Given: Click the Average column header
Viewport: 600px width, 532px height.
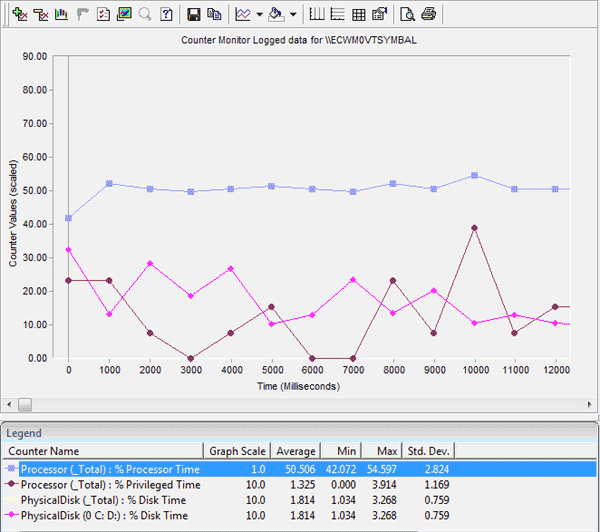Looking at the screenshot, I should click(x=296, y=451).
